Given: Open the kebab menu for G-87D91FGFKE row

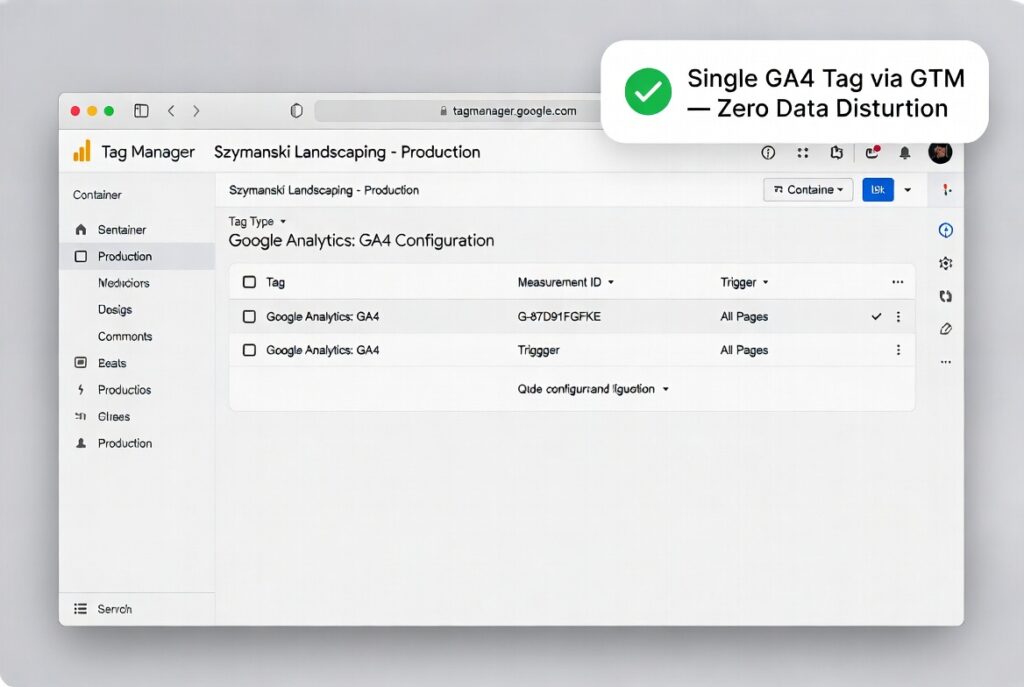Looking at the screenshot, I should pos(898,317).
